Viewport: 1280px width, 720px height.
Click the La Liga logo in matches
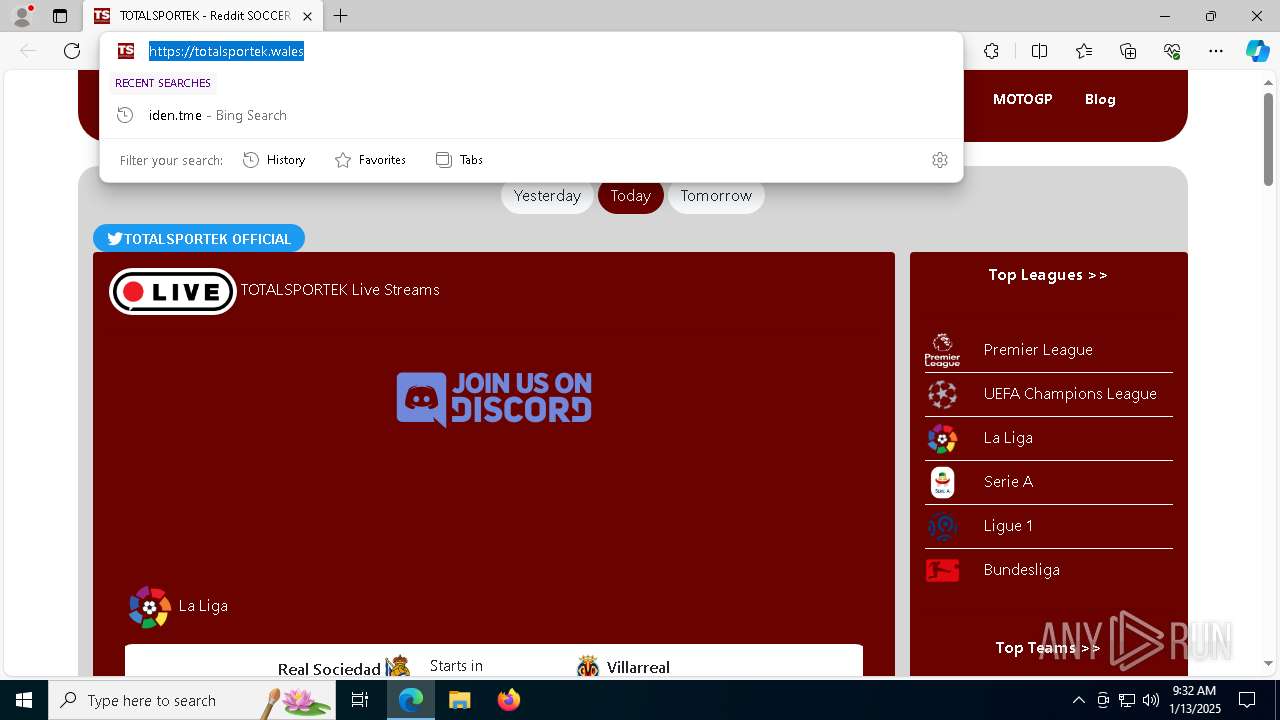(150, 606)
